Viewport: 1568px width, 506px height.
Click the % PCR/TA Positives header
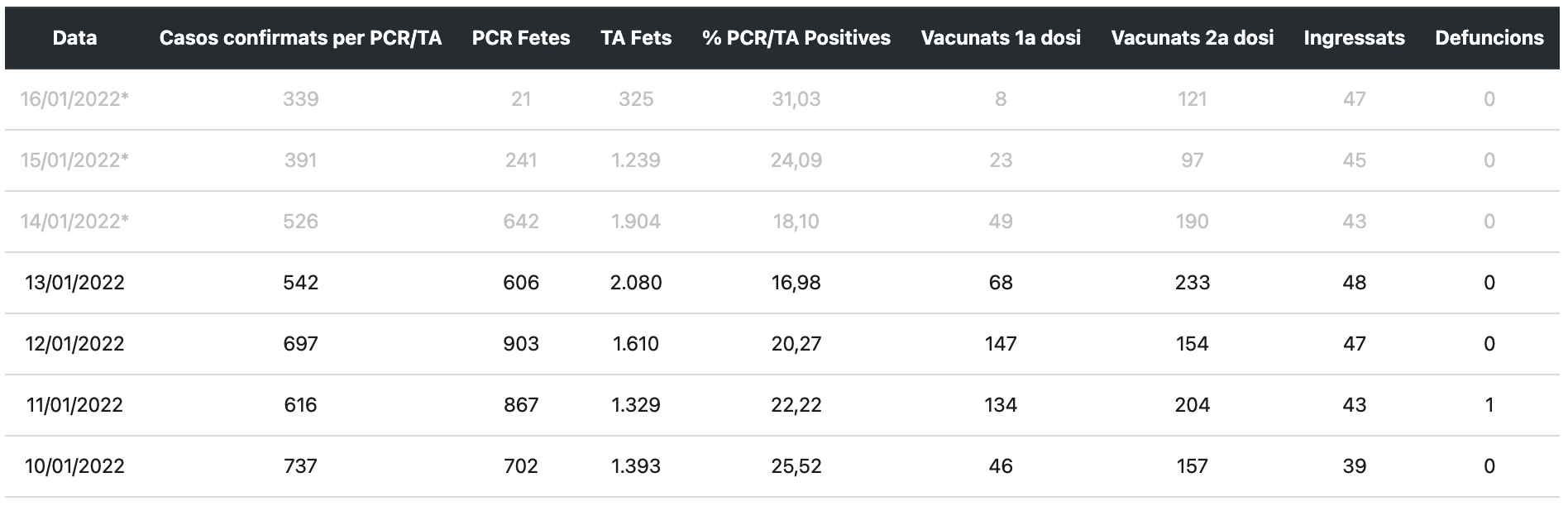coord(796,38)
